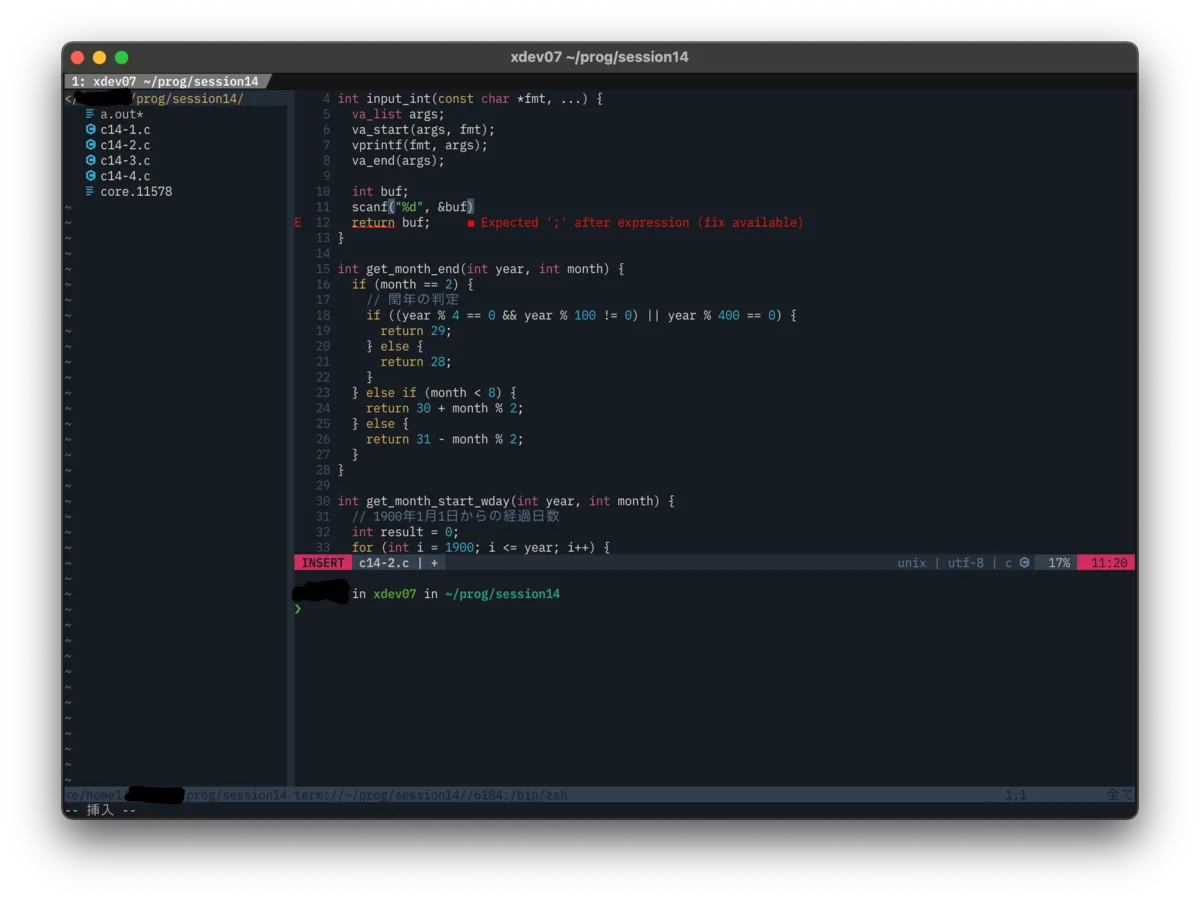Image resolution: width=1200 pixels, height=901 pixels.
Task: Click the 'Expected ;' diagnostic message
Action: [641, 223]
